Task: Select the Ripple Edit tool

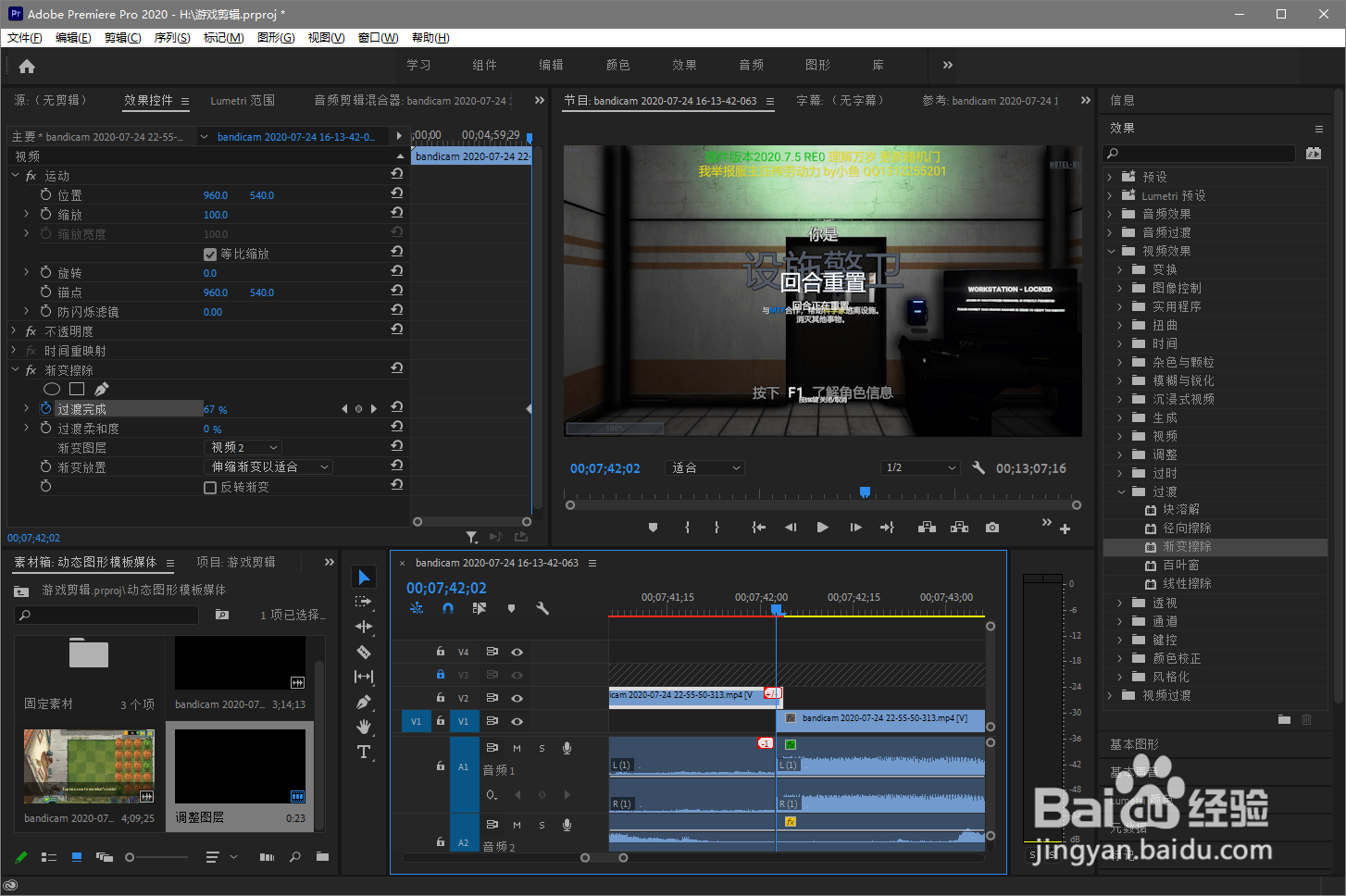Action: point(364,627)
